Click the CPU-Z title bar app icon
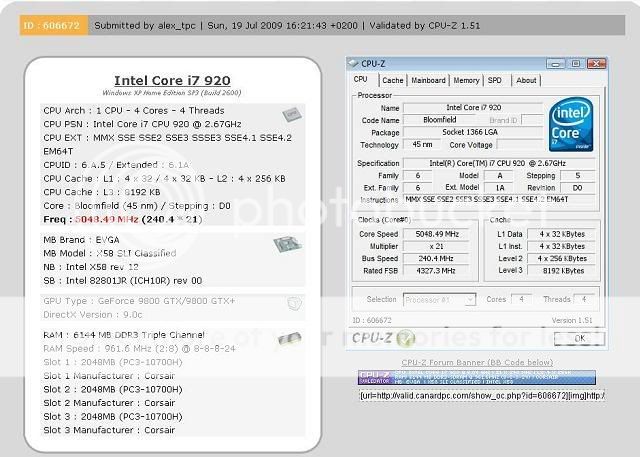The image size is (640, 457). pos(352,63)
